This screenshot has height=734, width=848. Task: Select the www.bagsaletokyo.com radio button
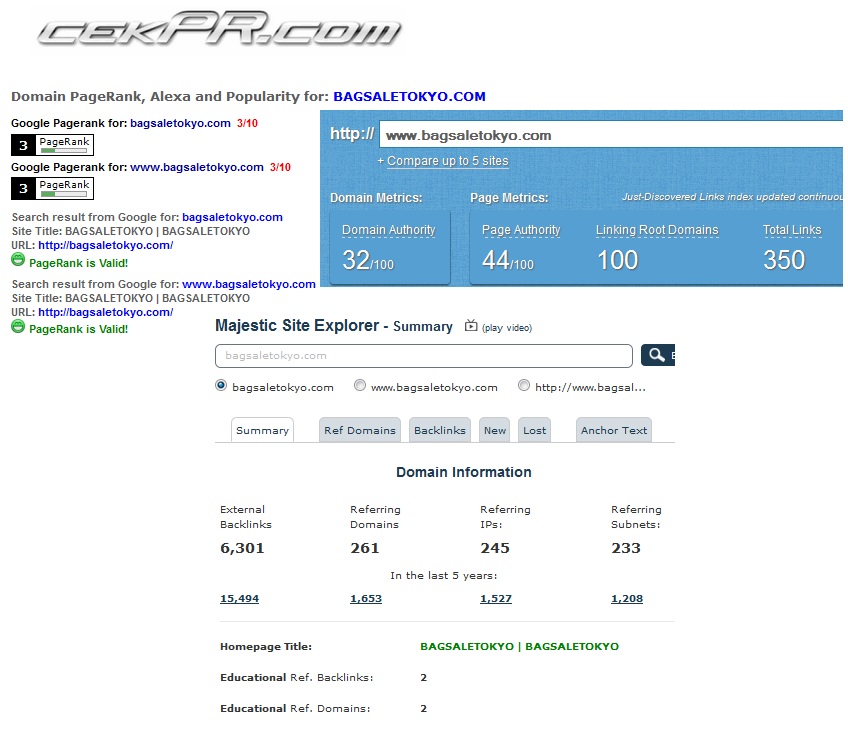[x=360, y=386]
